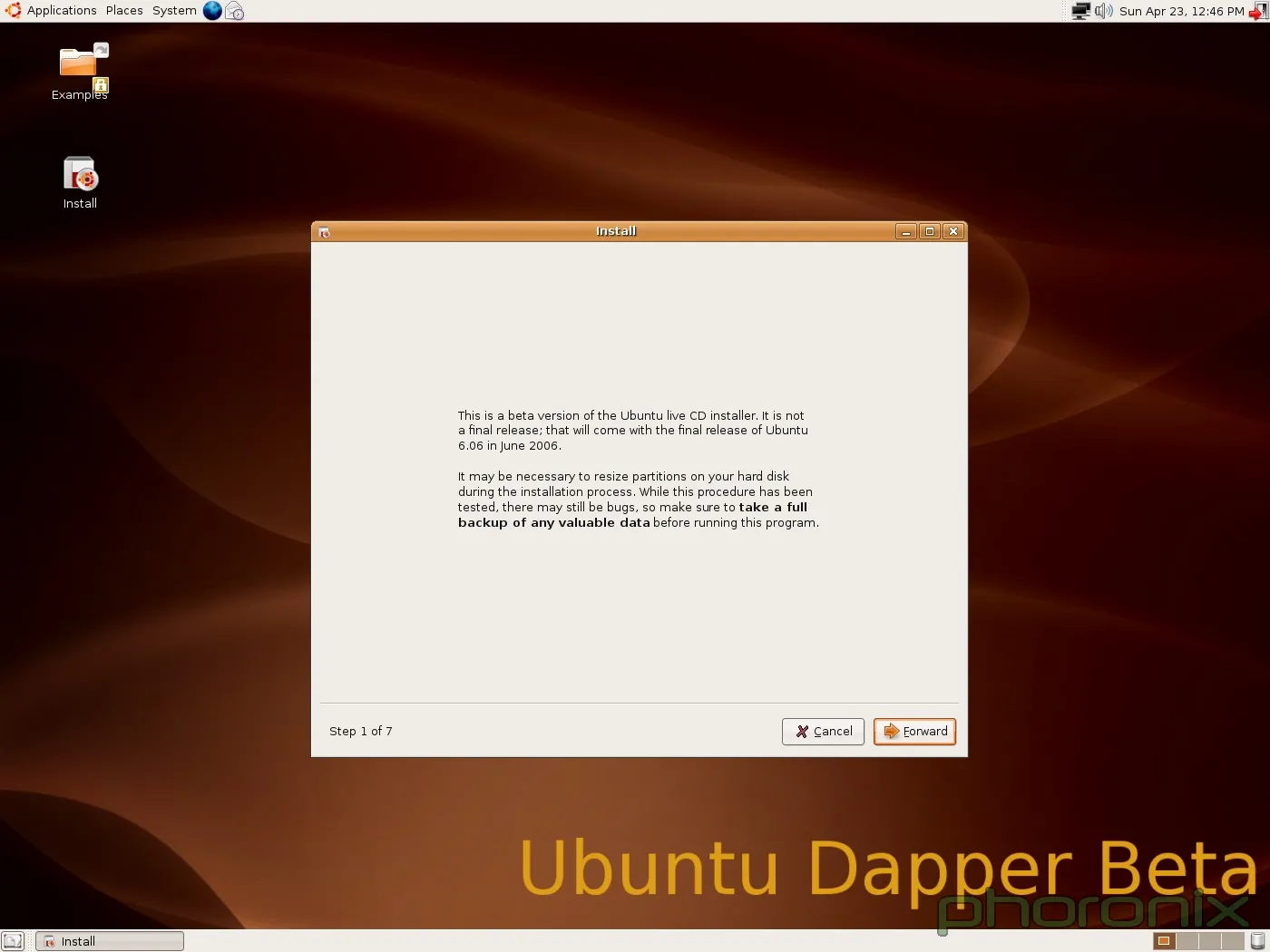Click the Ubuntu logo in top panel
The image size is (1270, 952).
(13, 11)
